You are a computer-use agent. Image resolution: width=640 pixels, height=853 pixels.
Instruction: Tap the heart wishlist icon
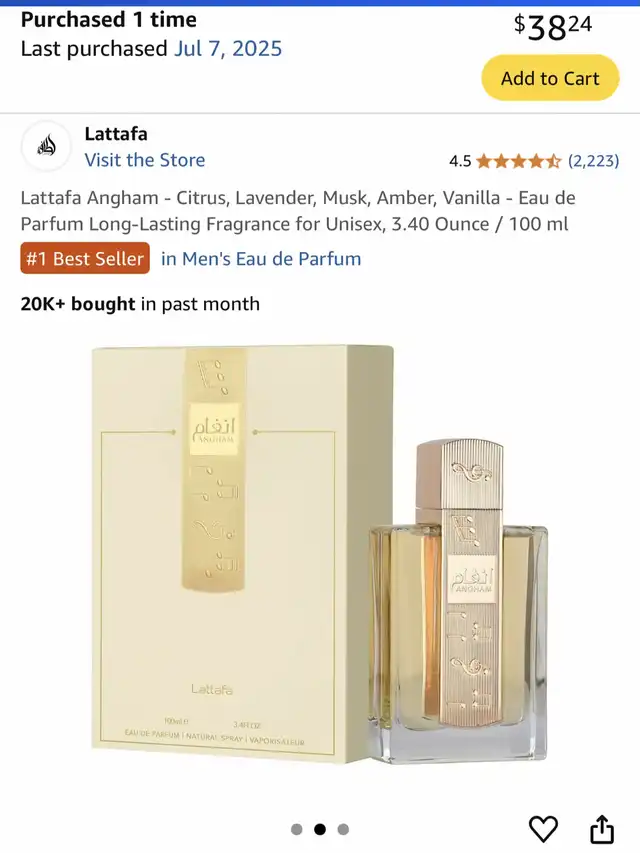[x=543, y=829]
